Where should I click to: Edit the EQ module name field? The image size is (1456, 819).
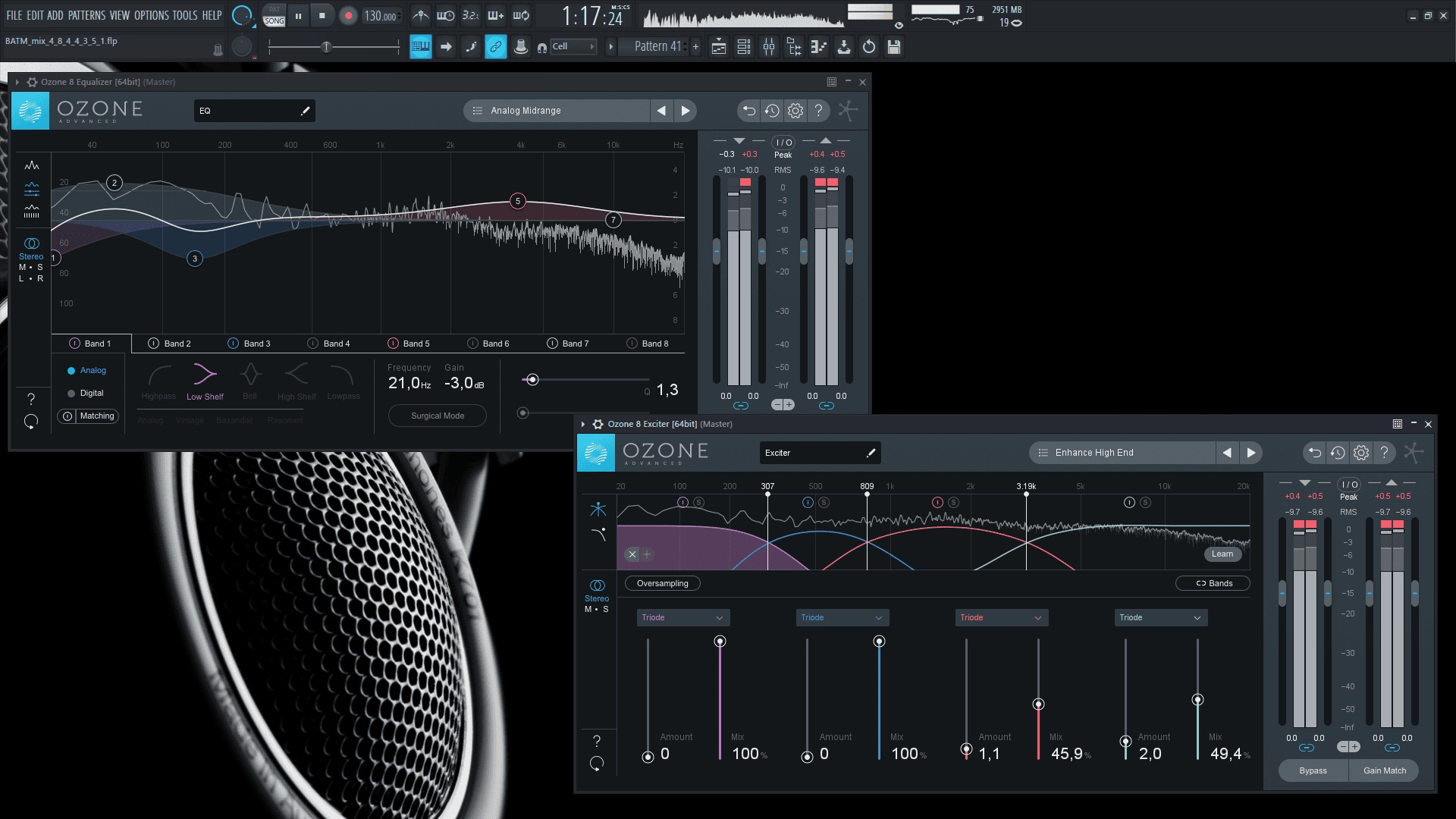pos(255,111)
